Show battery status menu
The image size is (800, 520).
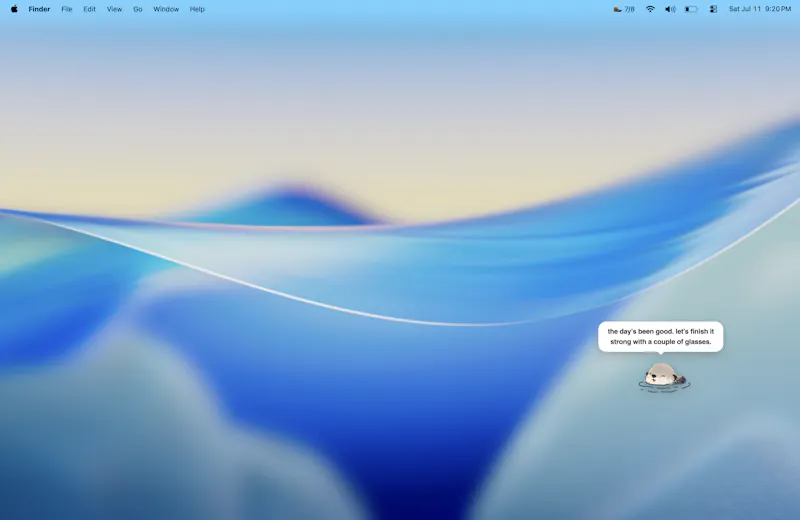pos(691,9)
